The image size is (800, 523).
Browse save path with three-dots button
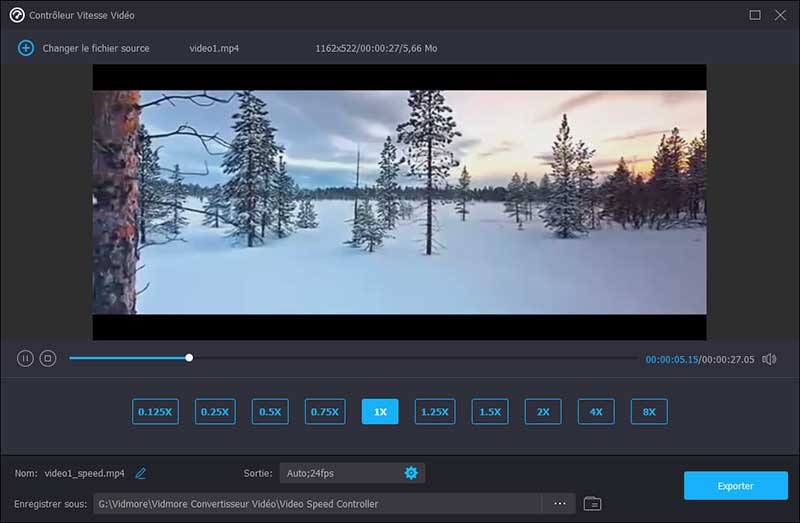tap(559, 504)
